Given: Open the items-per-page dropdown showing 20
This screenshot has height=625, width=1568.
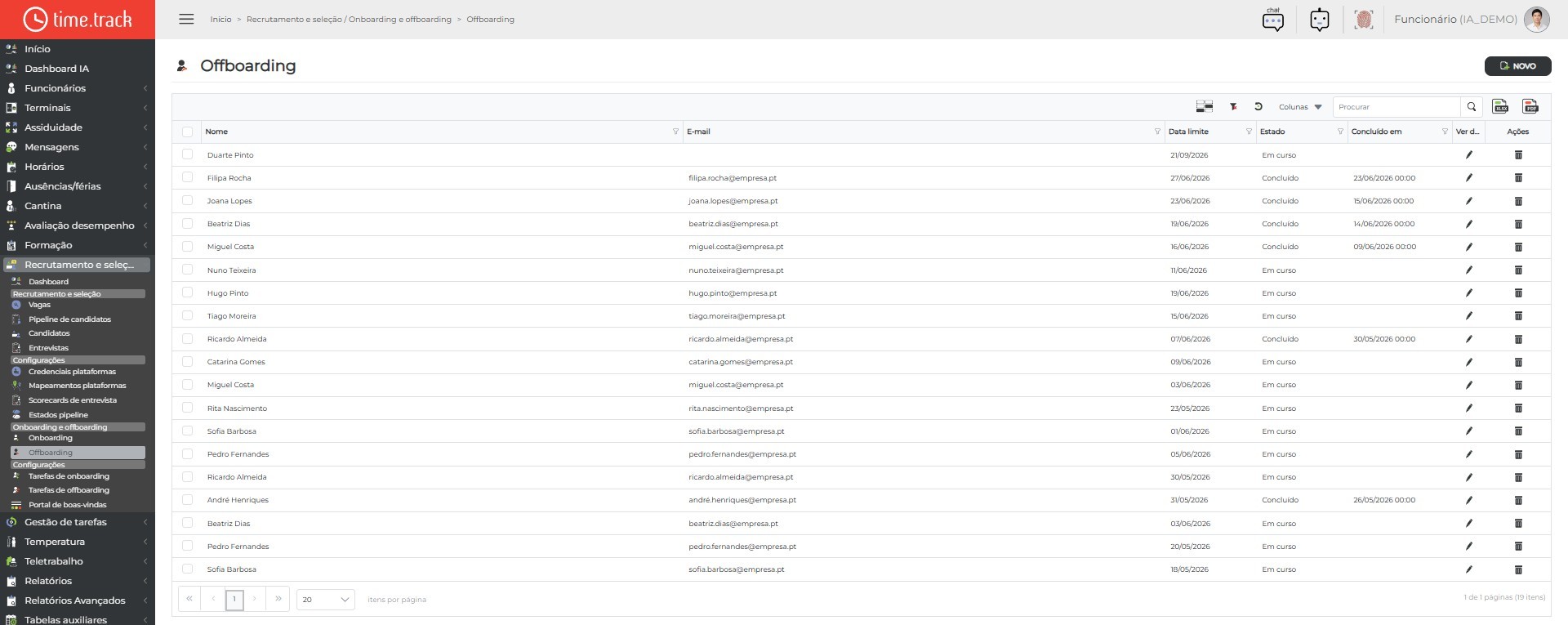Looking at the screenshot, I should click(x=325, y=600).
